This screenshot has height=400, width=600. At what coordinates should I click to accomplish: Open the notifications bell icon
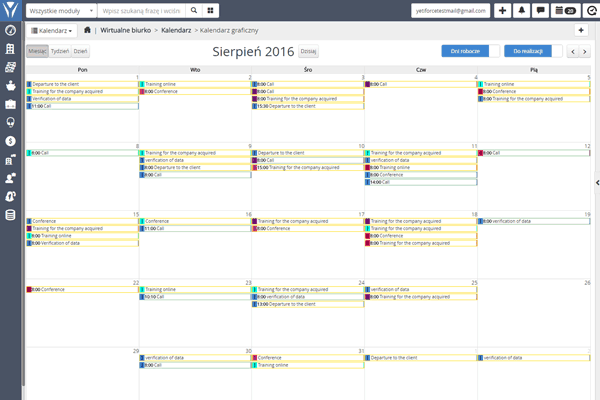[521, 10]
